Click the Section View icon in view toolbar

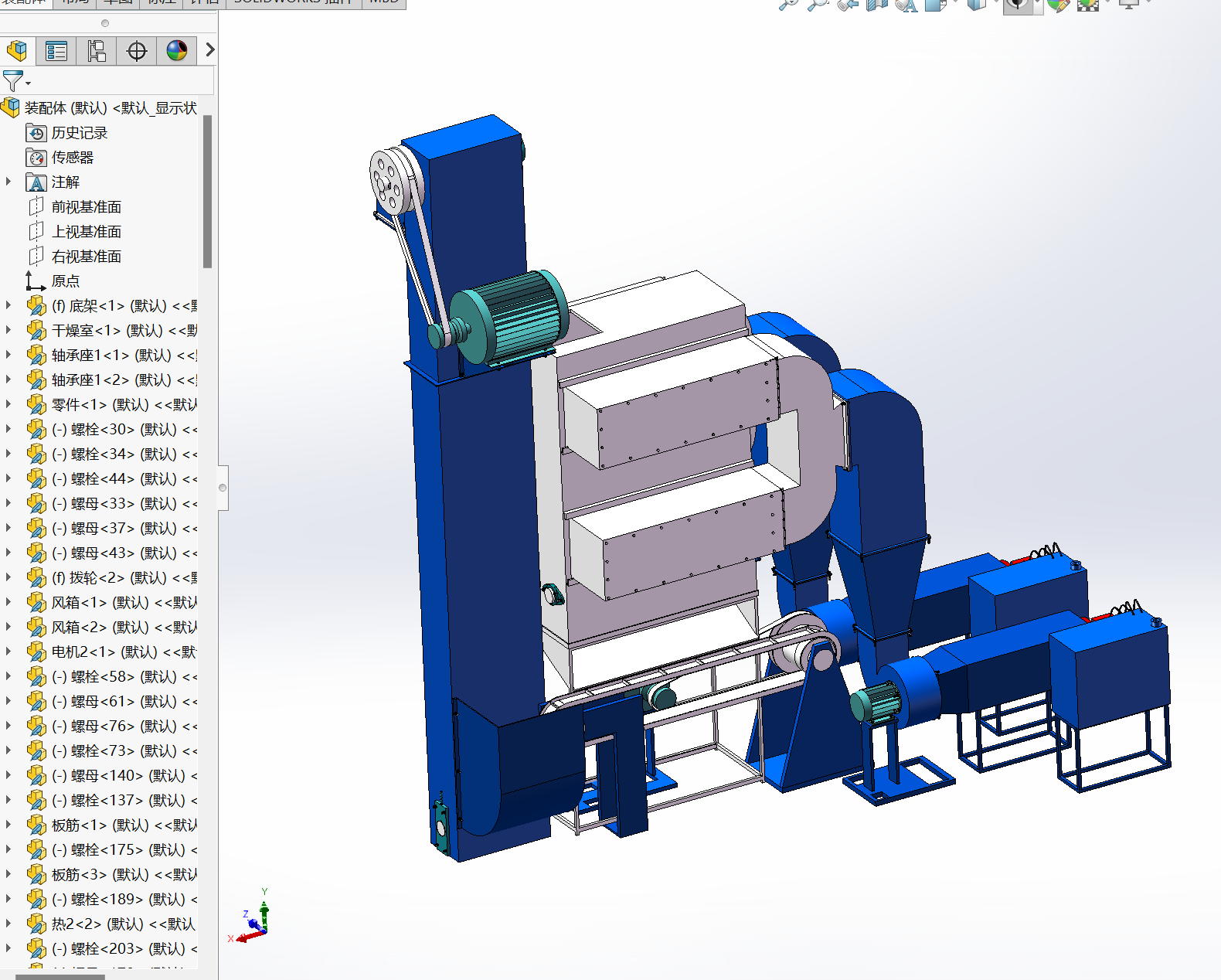click(877, 5)
